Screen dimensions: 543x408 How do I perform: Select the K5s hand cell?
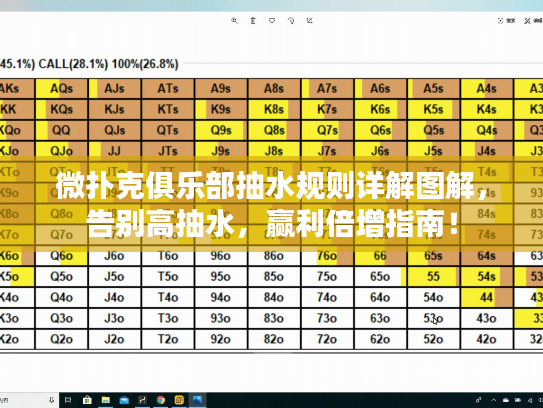[x=434, y=109]
